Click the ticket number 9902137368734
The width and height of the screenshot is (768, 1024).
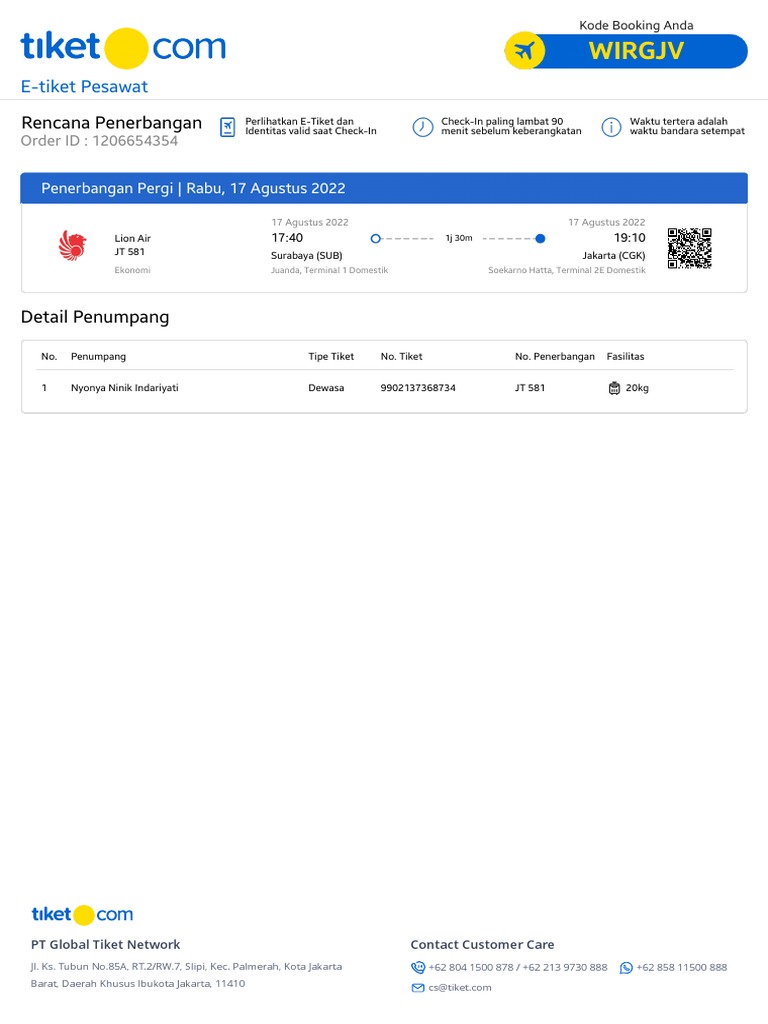[418, 388]
